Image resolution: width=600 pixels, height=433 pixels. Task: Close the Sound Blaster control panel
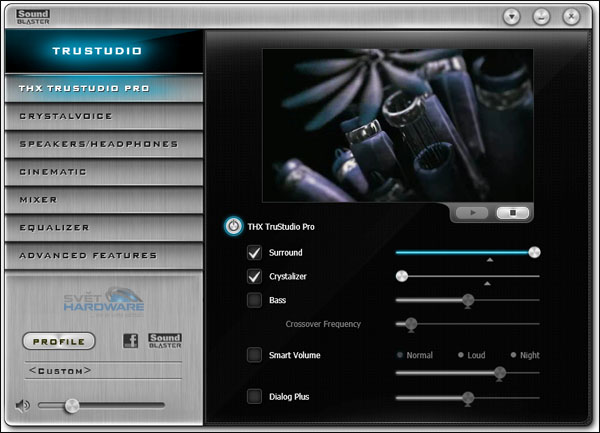571,17
